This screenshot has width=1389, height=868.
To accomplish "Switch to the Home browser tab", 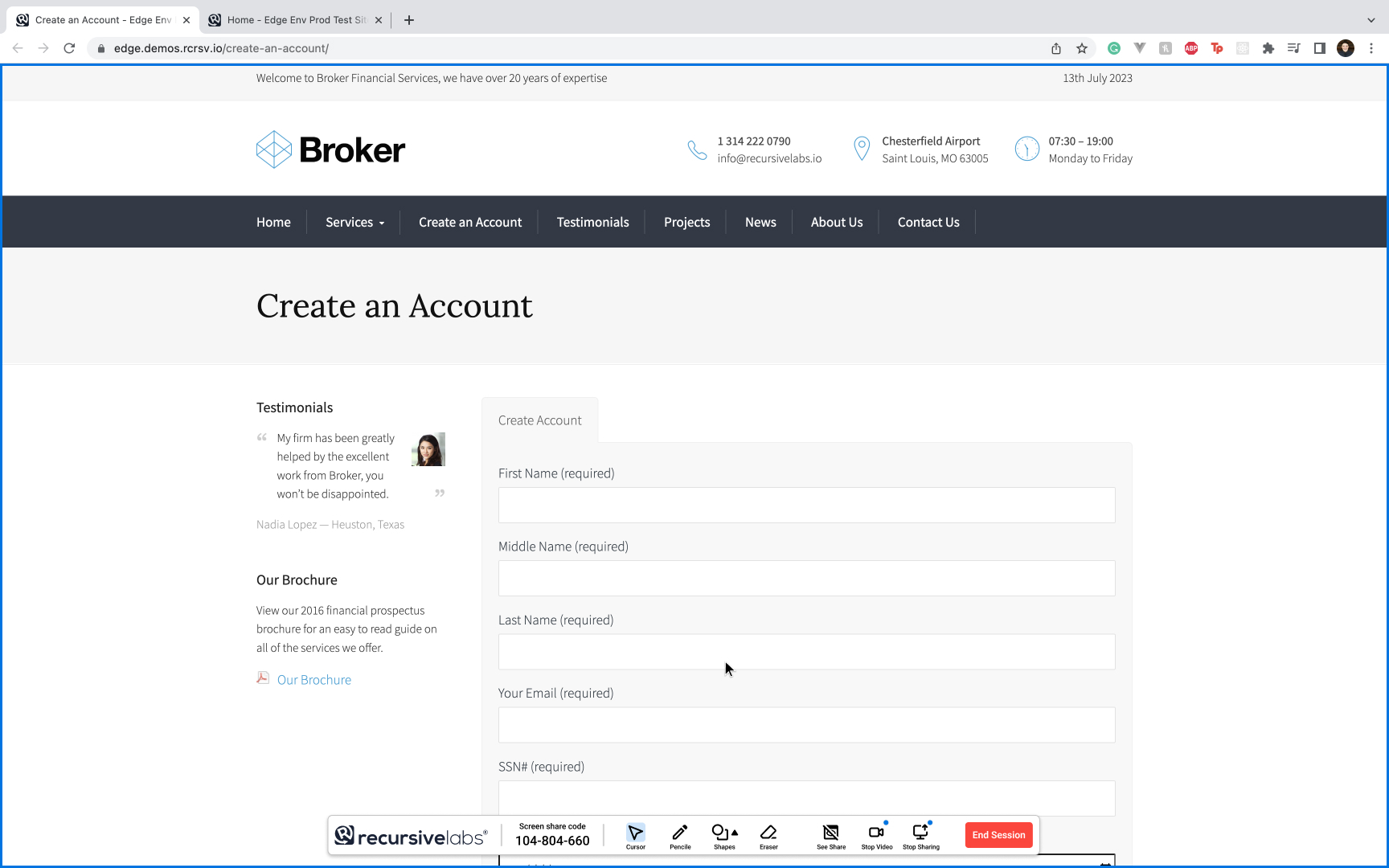I will pyautogui.click(x=289, y=19).
